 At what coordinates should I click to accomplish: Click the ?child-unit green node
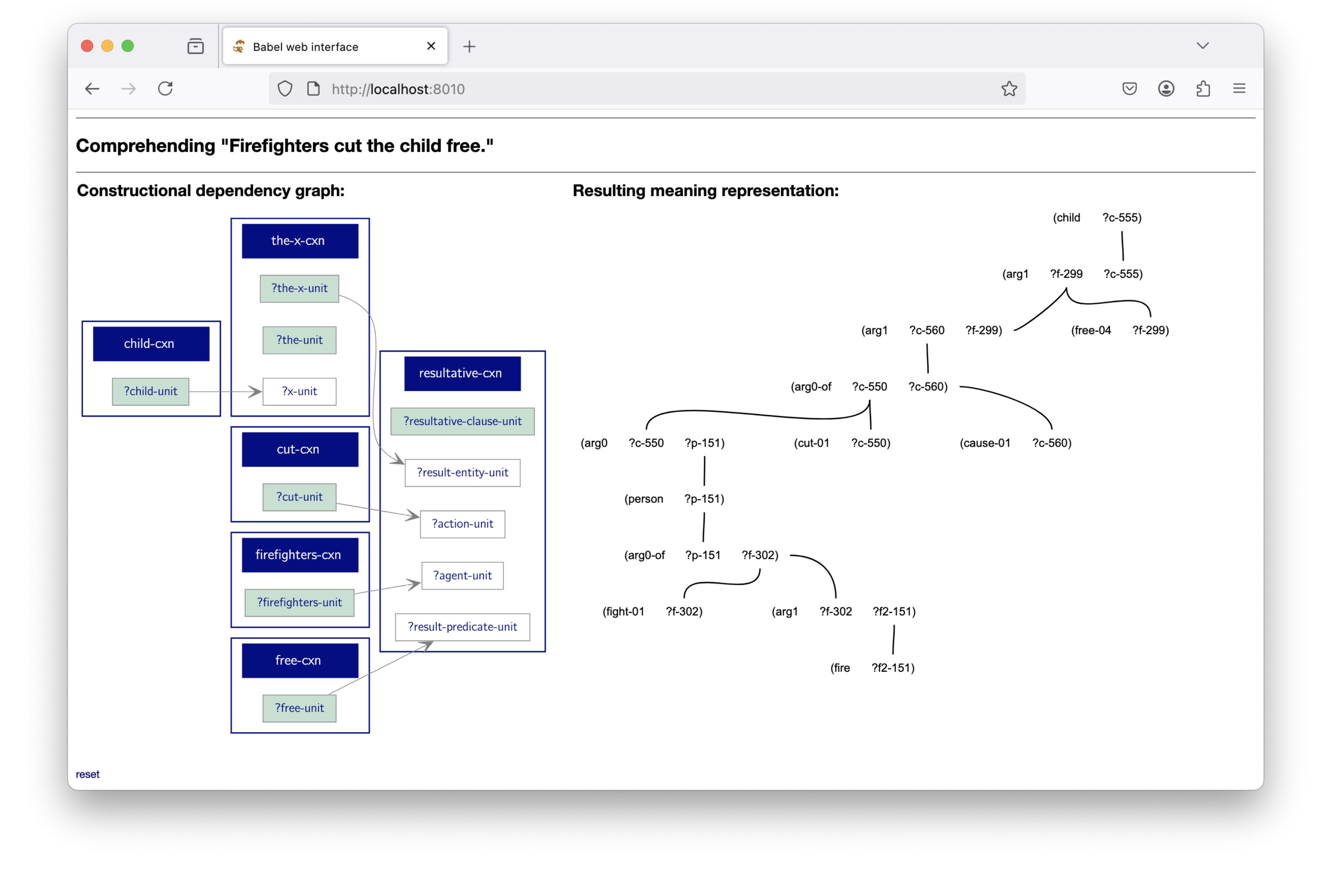click(150, 392)
